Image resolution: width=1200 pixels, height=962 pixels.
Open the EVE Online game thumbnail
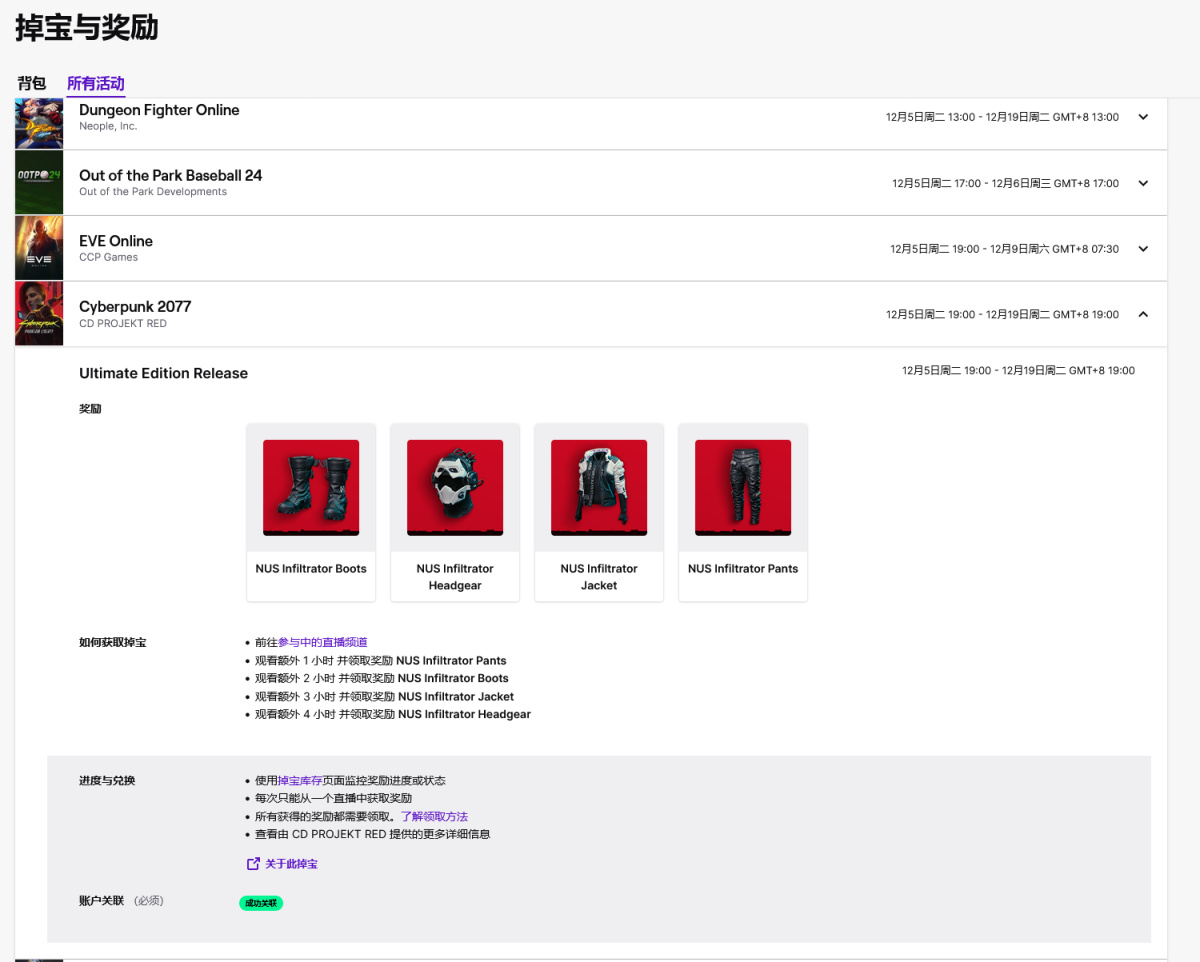pos(39,248)
